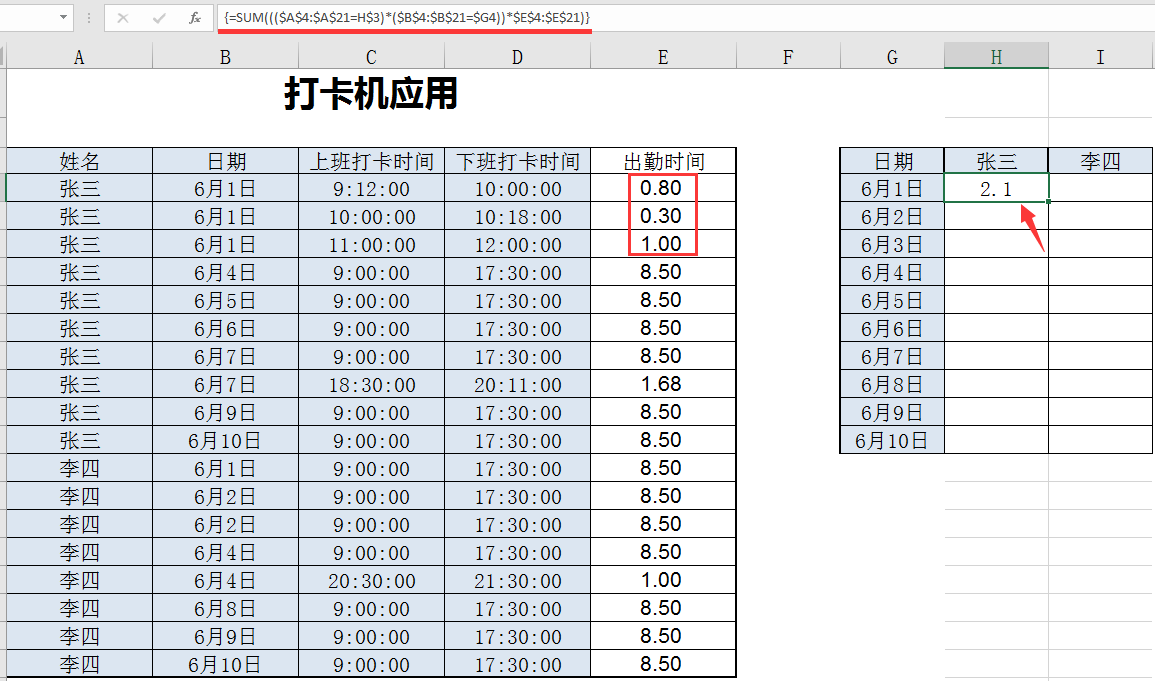Screen dimensions: 1155x681
Task: Select cell with value 1.68
Action: pos(663,384)
